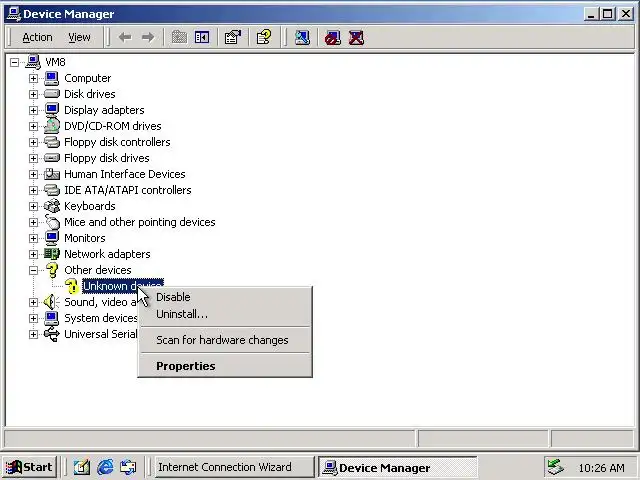Collapse the VM8 root node
This screenshot has height=480, width=640.
[14, 62]
